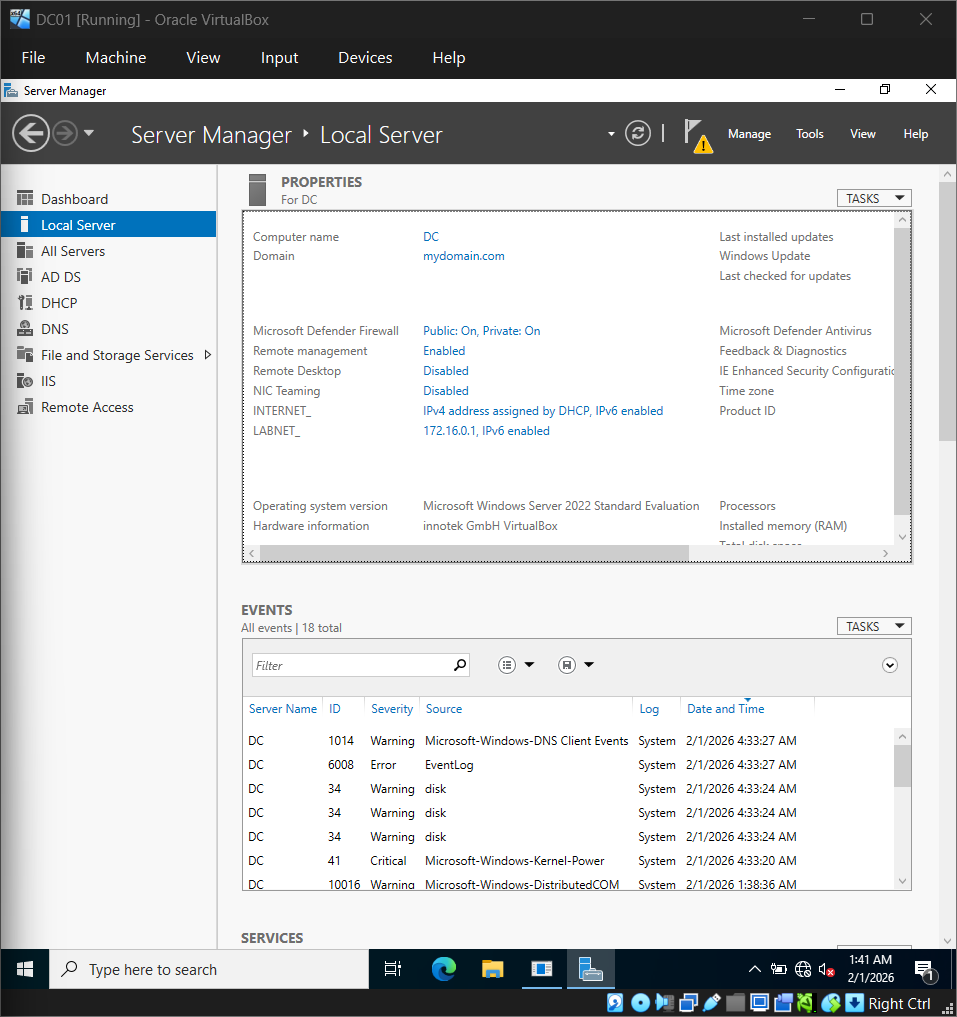This screenshot has height=1017, width=957.
Task: Click the IIS sidebar icon
Action: click(x=25, y=381)
